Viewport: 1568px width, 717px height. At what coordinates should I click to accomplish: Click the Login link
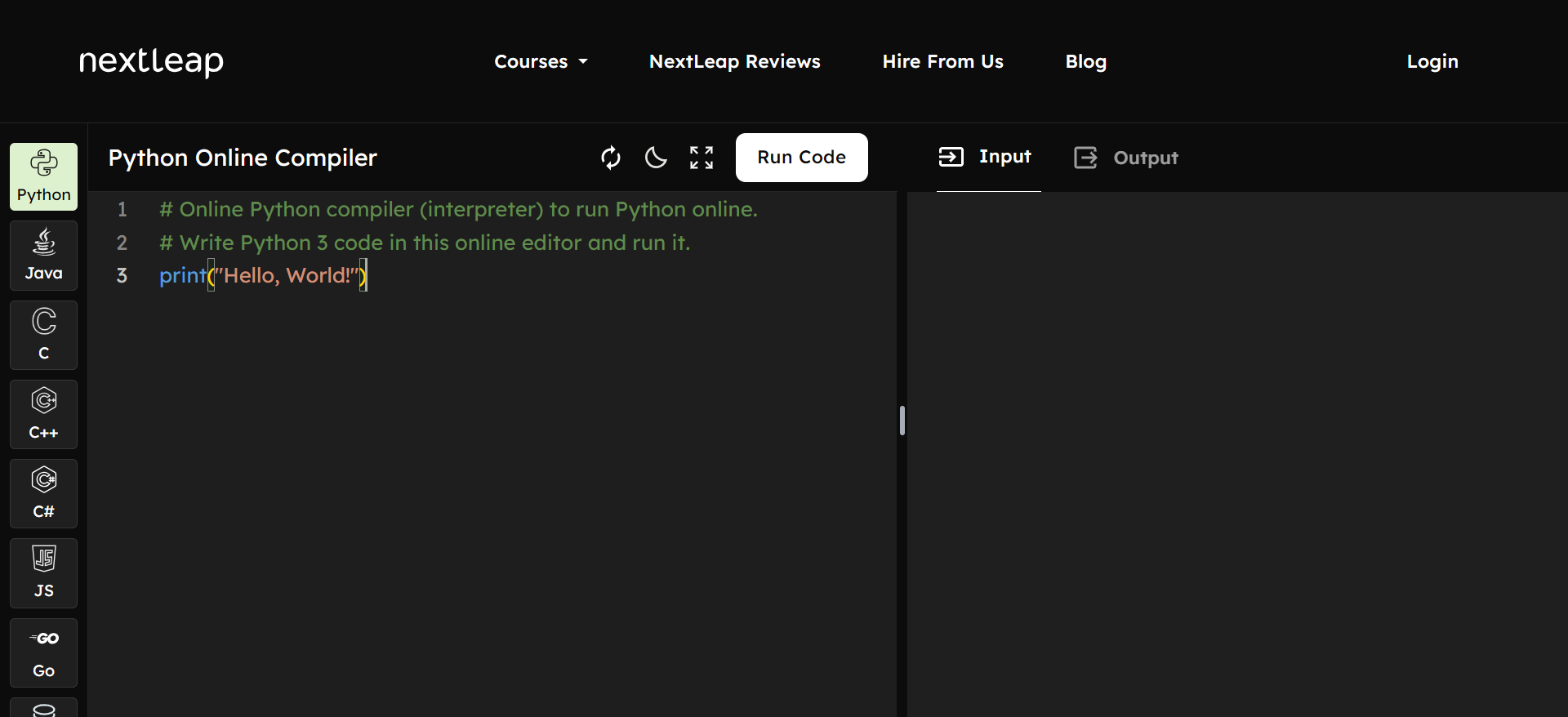(x=1432, y=61)
